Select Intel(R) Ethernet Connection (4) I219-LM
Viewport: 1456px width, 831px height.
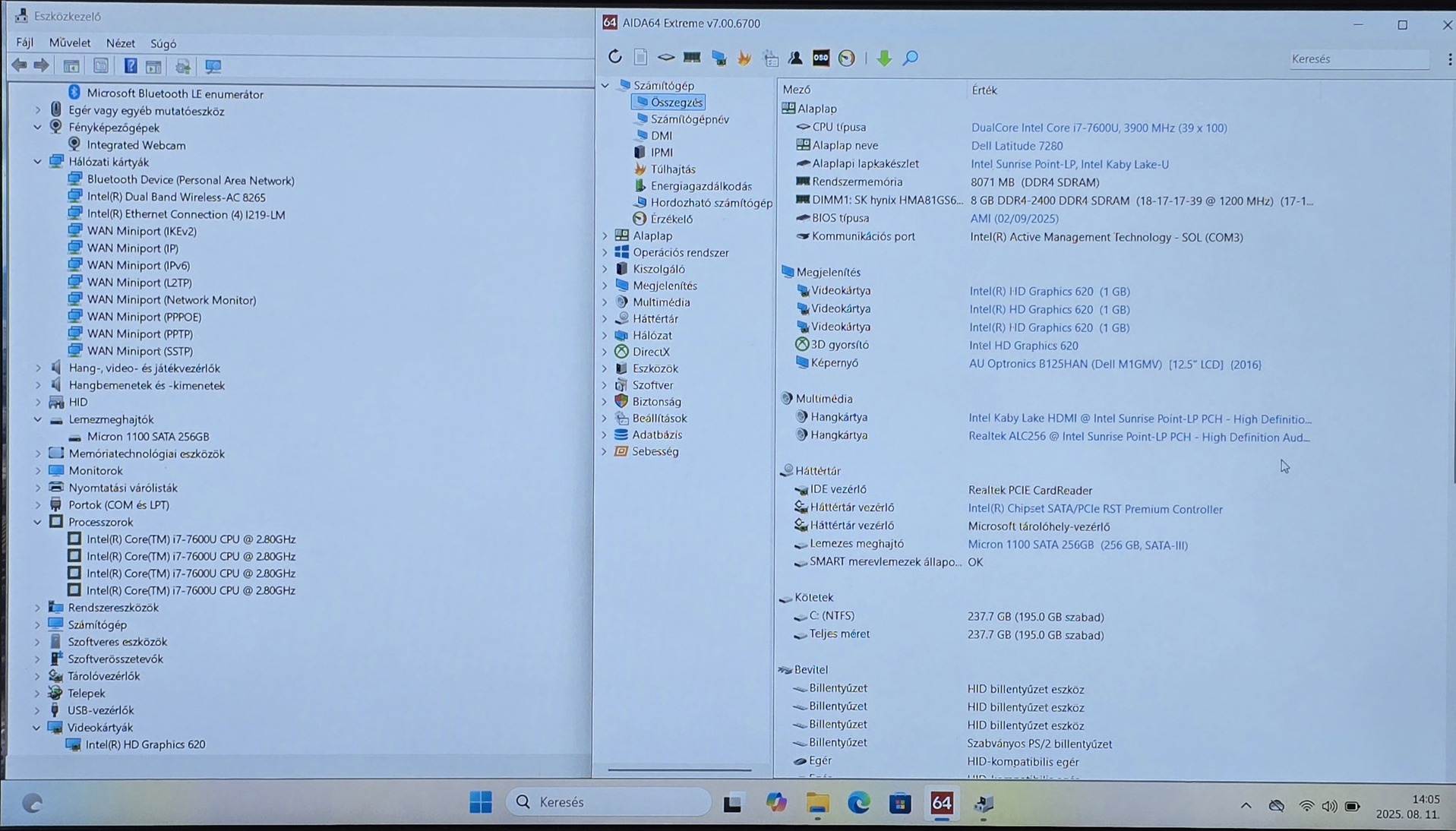pyautogui.click(x=186, y=215)
